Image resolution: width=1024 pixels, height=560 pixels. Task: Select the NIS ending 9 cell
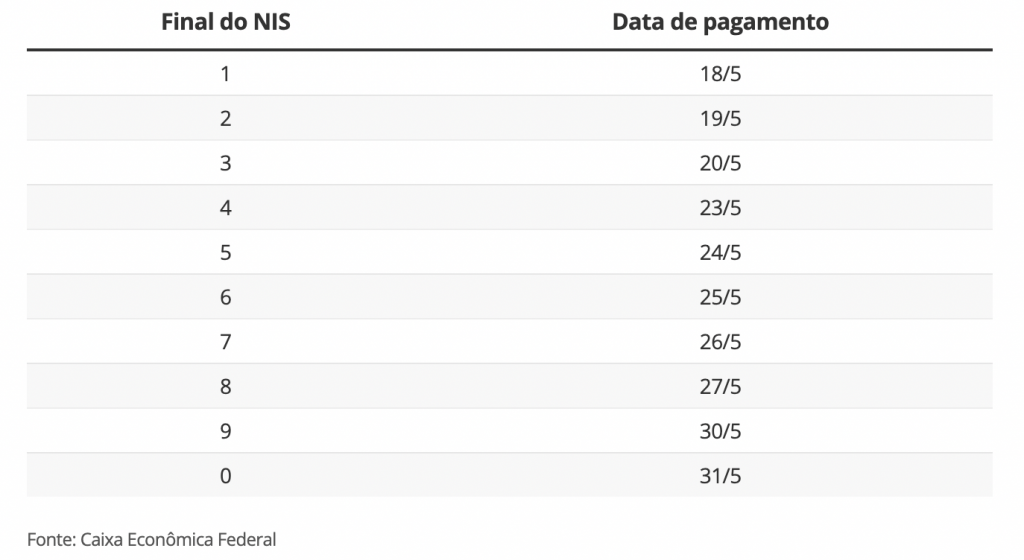tap(225, 431)
